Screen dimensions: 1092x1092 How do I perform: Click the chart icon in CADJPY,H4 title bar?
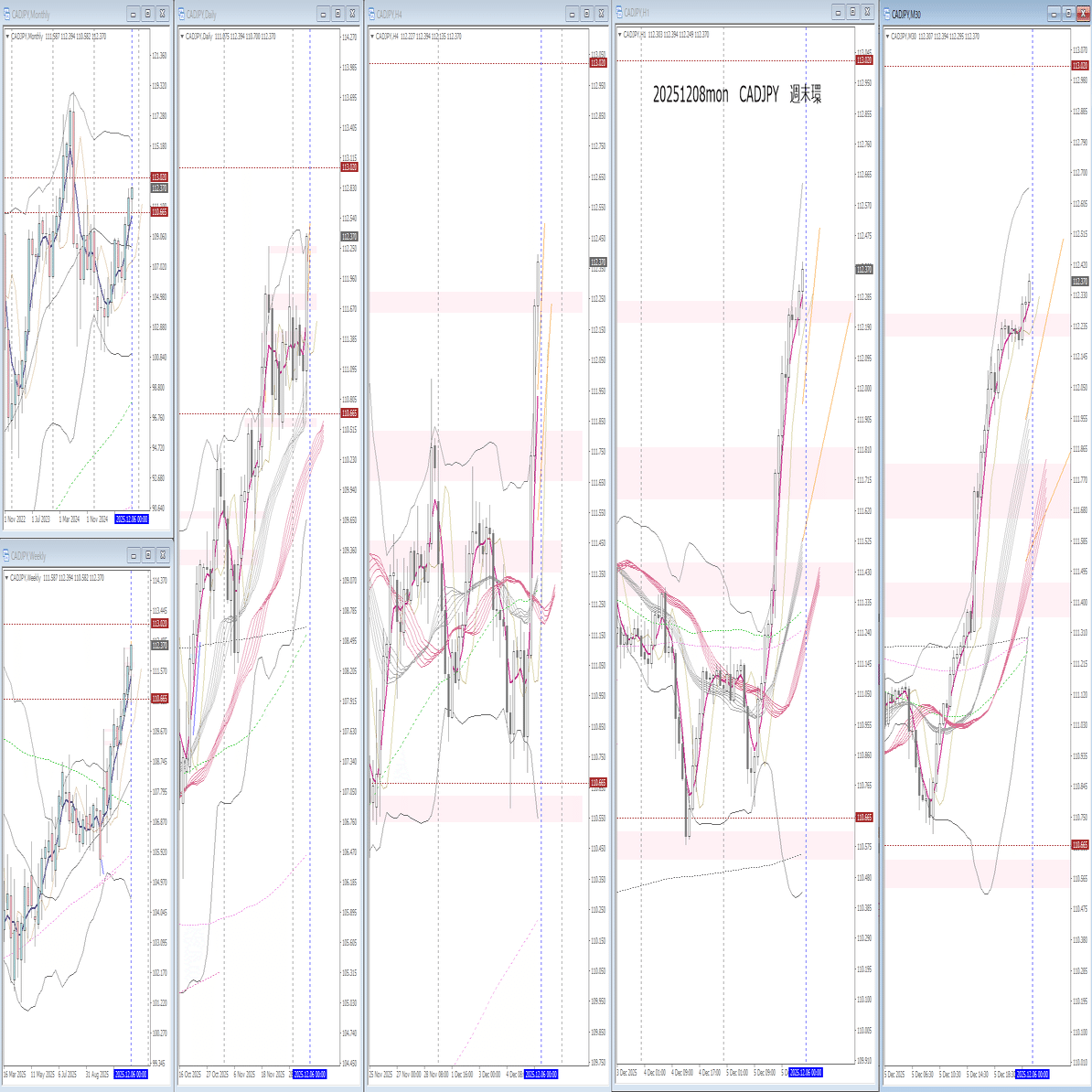pyautogui.click(x=372, y=14)
